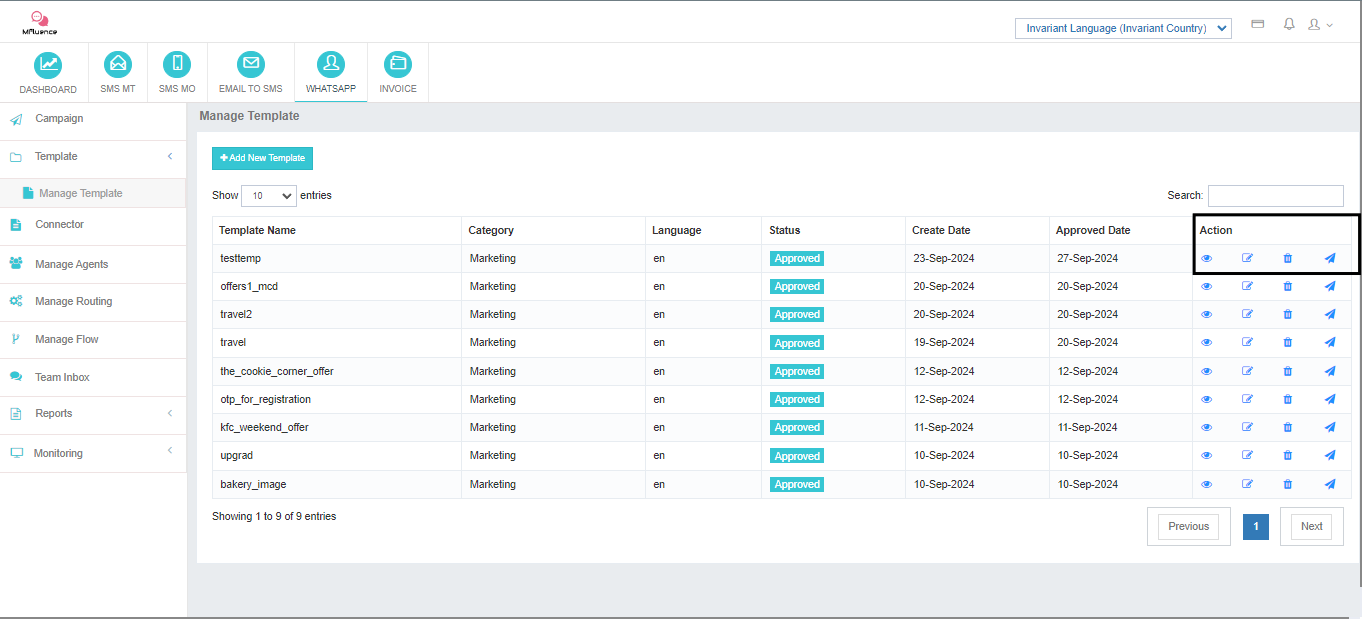Switch to the WhatsApp tab
1362x619 pixels.
click(x=331, y=73)
